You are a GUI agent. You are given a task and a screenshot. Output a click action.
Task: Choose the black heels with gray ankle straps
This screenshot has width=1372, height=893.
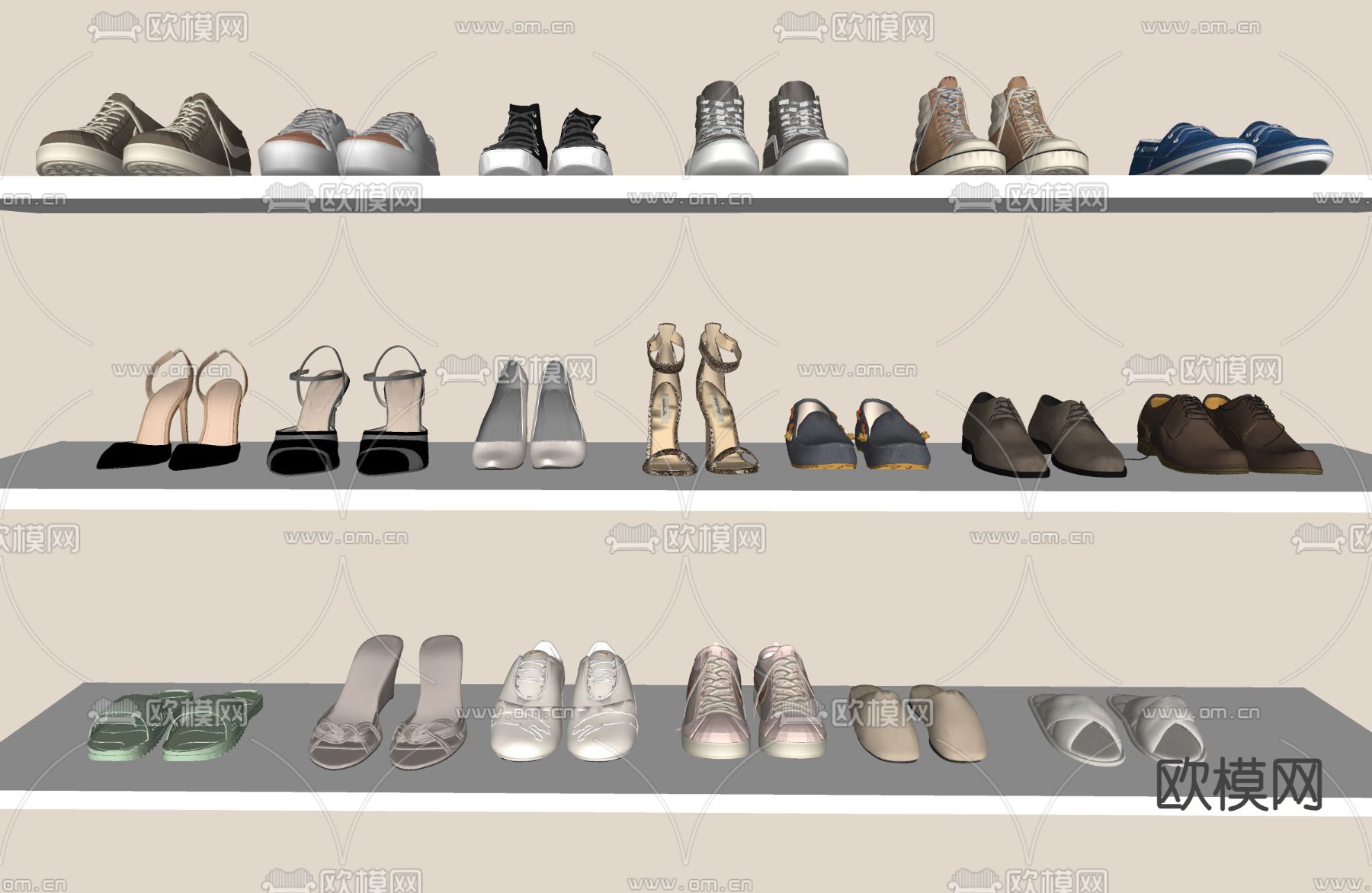point(348,411)
